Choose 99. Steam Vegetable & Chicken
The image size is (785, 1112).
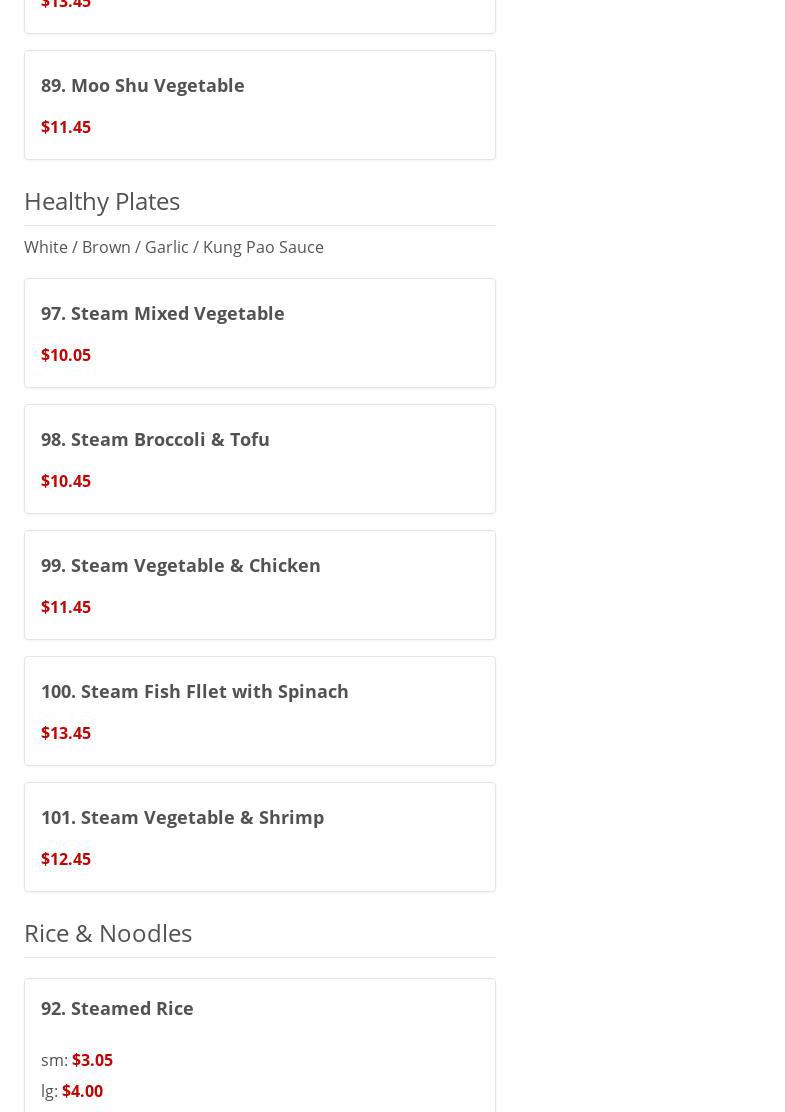coord(181,566)
